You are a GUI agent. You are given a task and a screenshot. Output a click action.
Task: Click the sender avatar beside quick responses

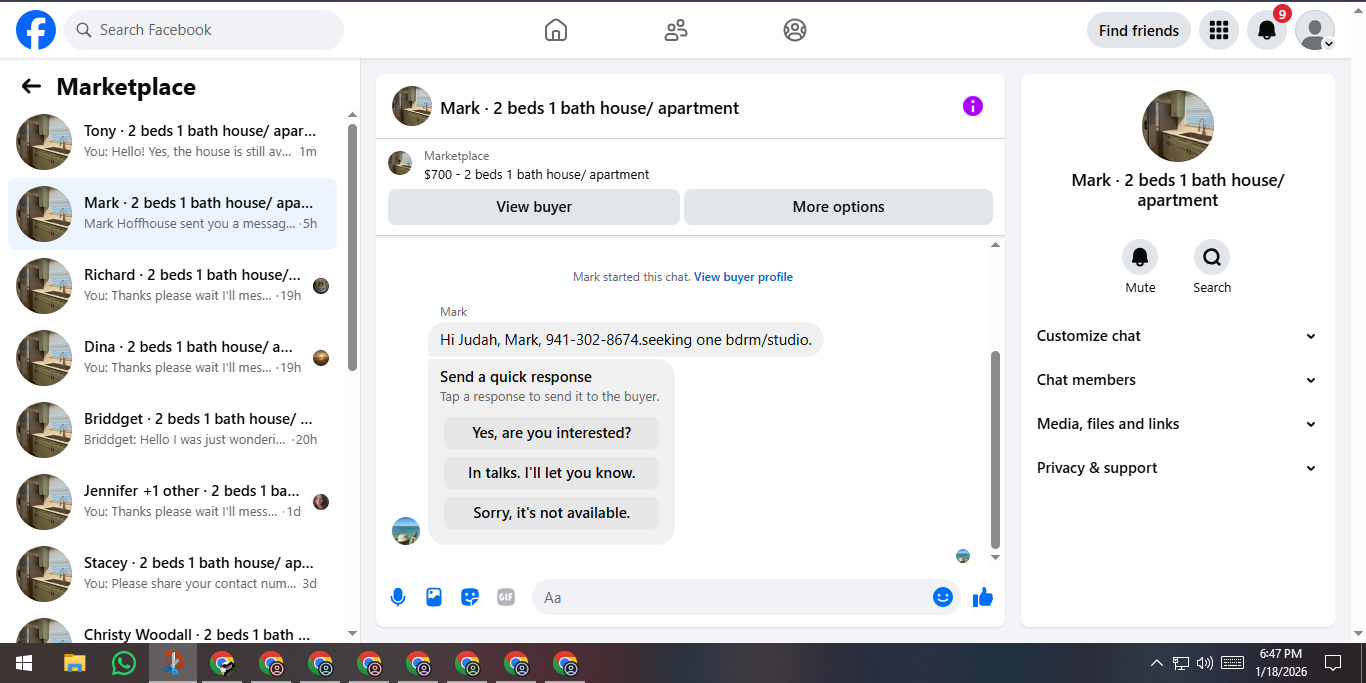pyautogui.click(x=406, y=531)
